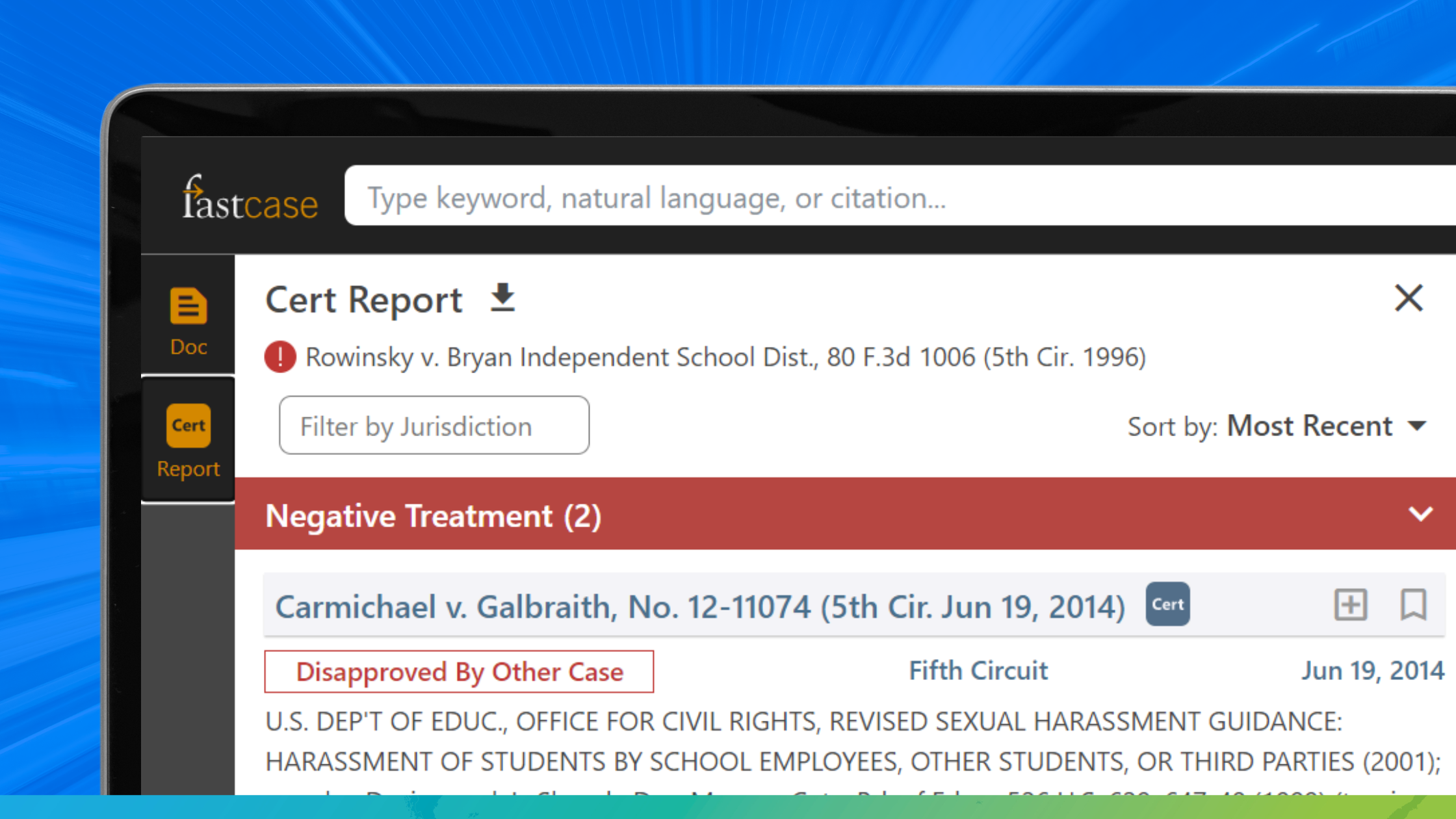Click the Fastcase logo

(250, 198)
